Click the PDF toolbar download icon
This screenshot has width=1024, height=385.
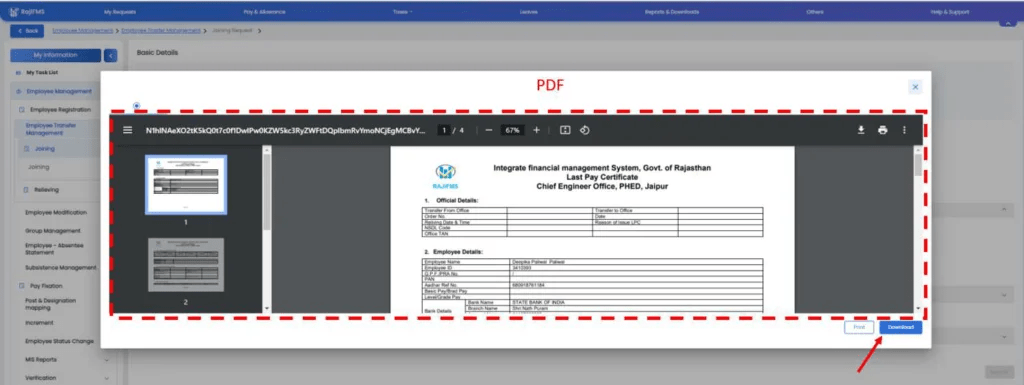[861, 130]
